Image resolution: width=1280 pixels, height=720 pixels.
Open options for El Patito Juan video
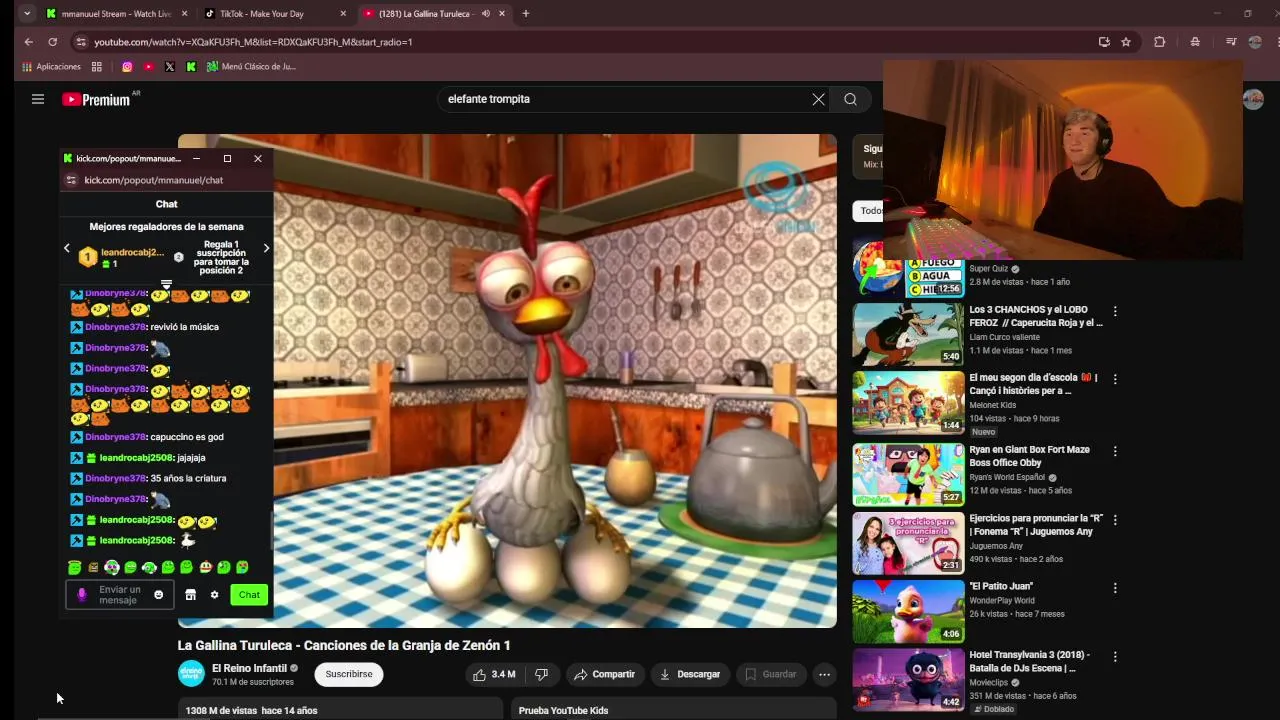pos(1115,588)
